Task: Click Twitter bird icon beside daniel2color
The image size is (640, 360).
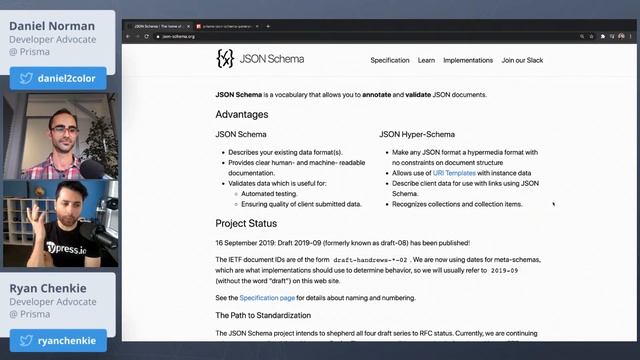Action: point(26,78)
